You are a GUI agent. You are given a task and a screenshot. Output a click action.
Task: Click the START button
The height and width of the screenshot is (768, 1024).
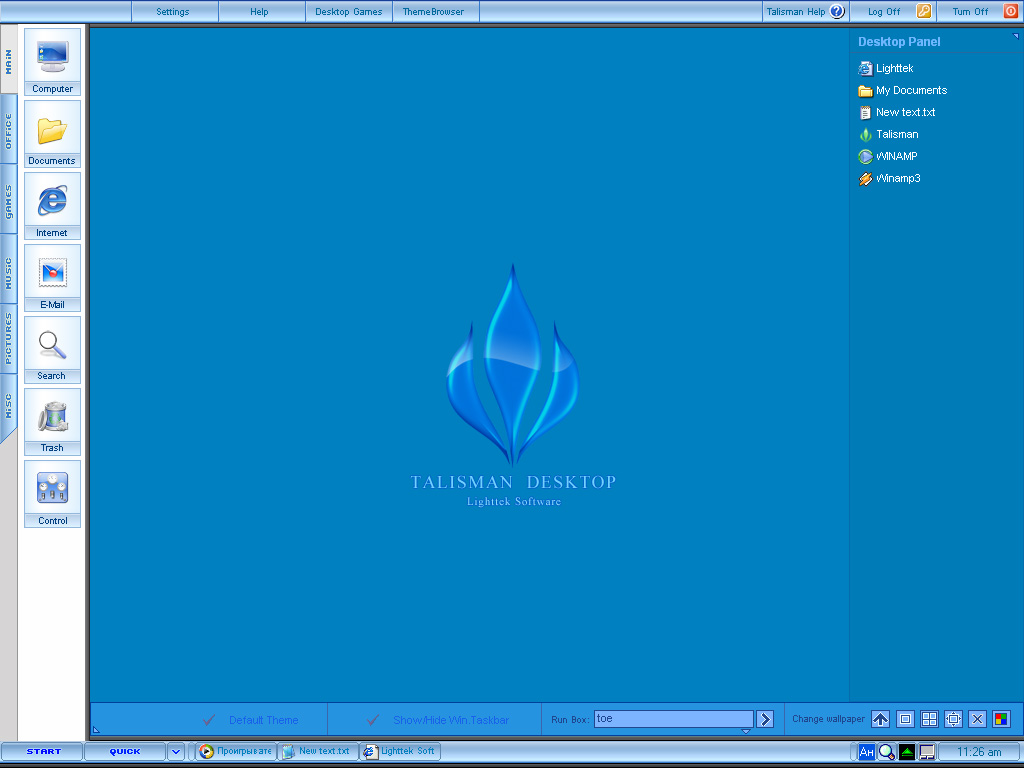42,752
